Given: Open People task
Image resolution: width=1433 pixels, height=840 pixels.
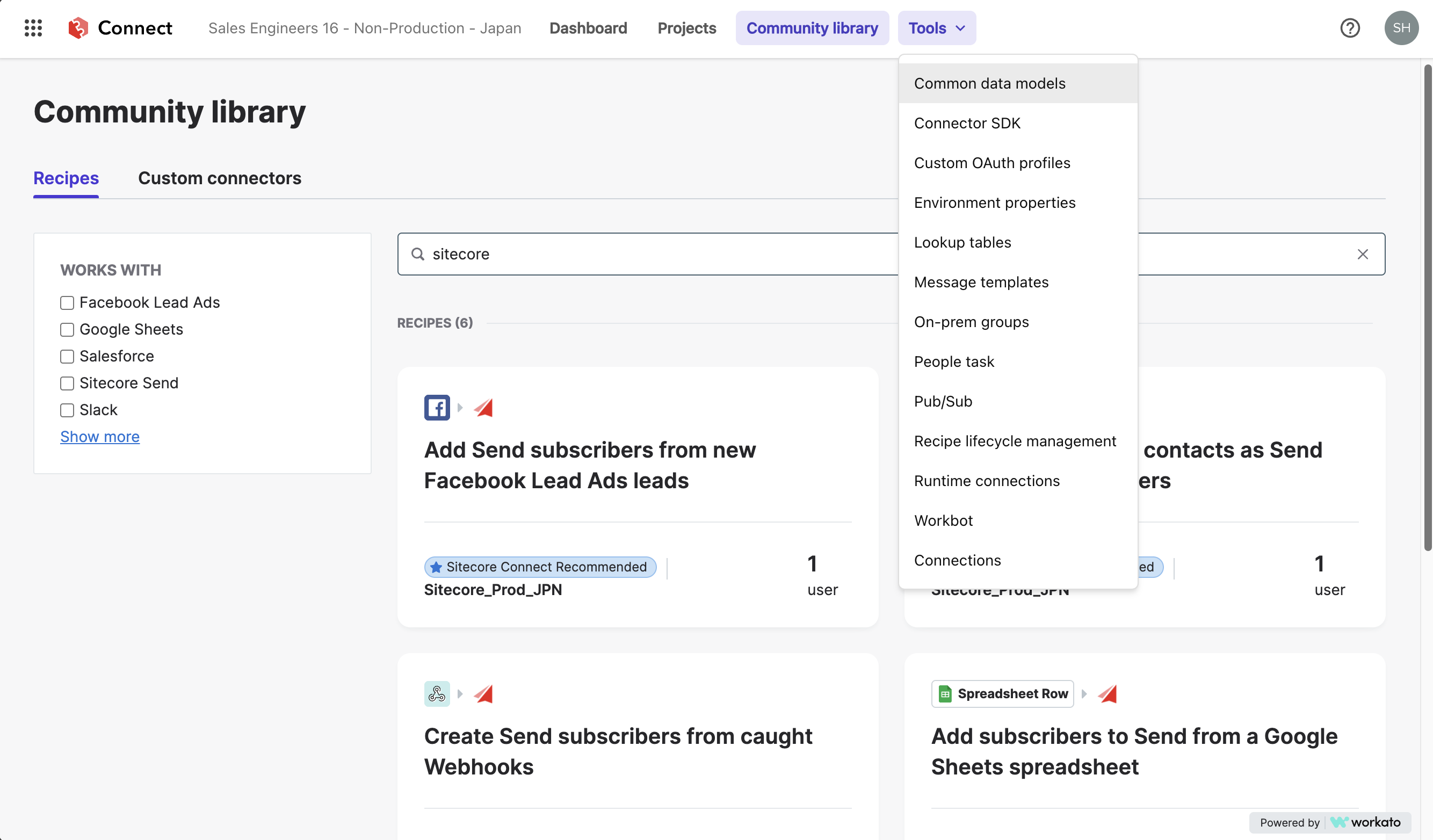Looking at the screenshot, I should coord(1017,363).
